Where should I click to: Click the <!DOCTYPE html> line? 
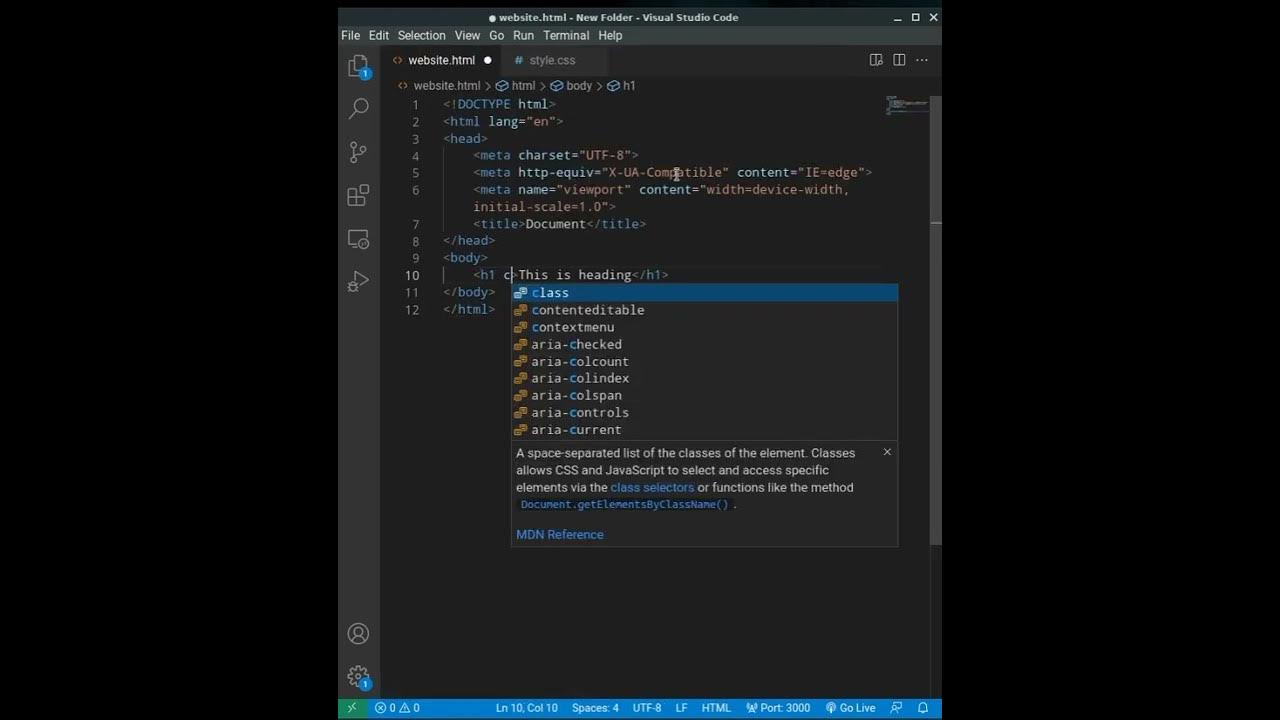[499, 104]
